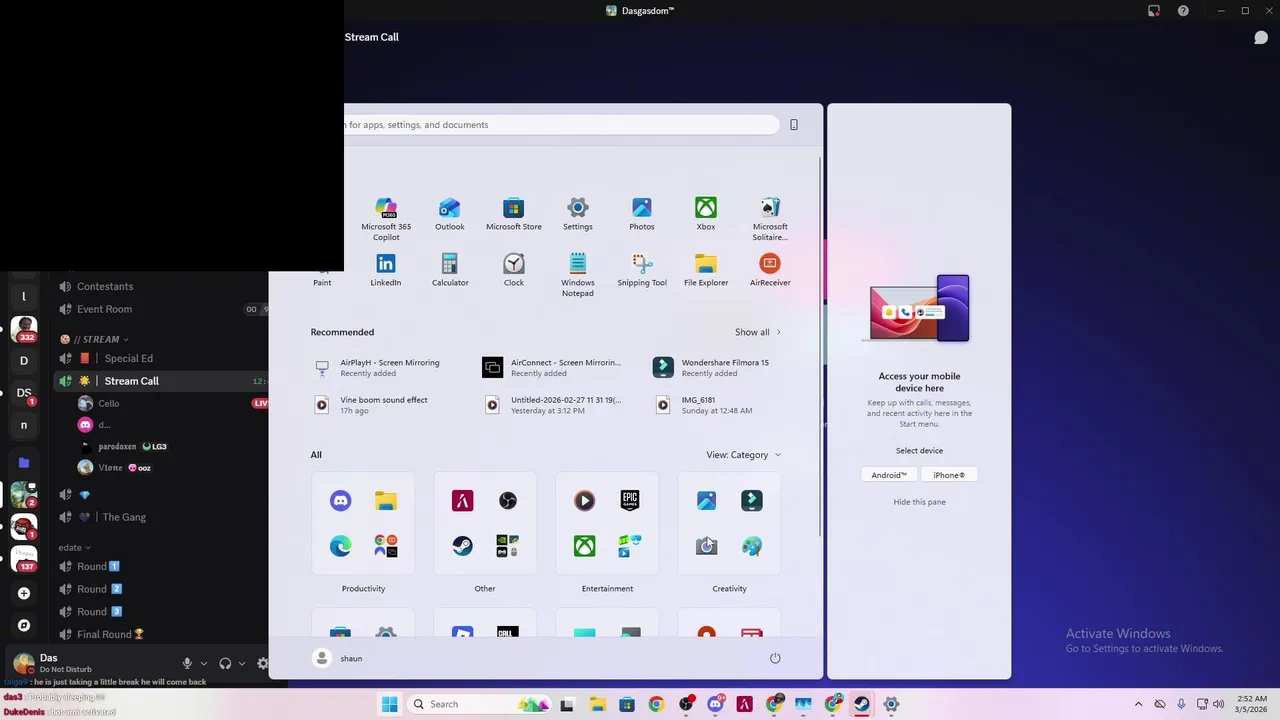1280x720 pixels.
Task: Toggle Discord microphone mute
Action: click(x=187, y=663)
